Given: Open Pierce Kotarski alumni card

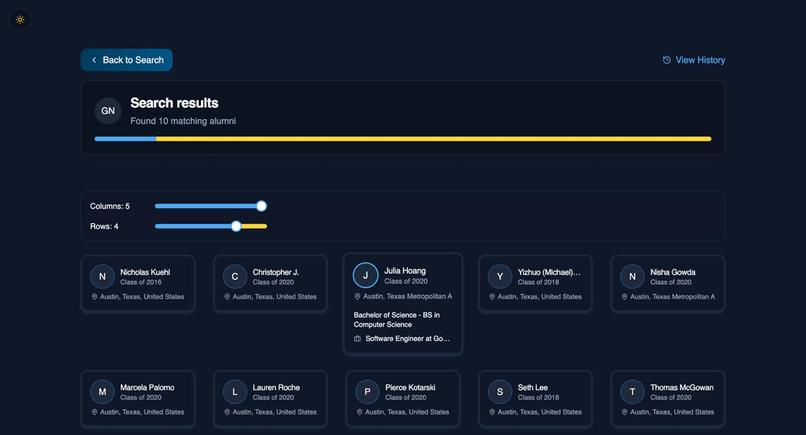Looking at the screenshot, I should pyautogui.click(x=403, y=399).
